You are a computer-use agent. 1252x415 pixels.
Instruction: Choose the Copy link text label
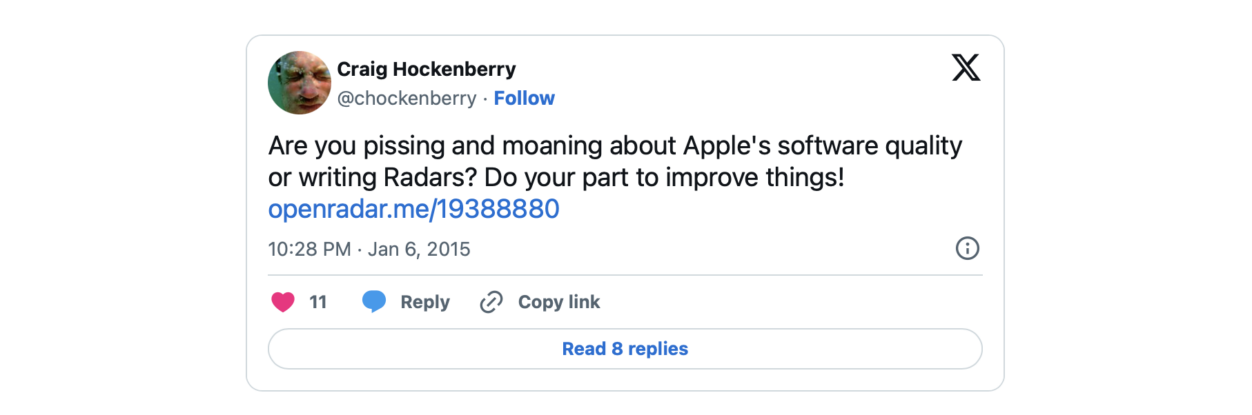pyautogui.click(x=559, y=302)
